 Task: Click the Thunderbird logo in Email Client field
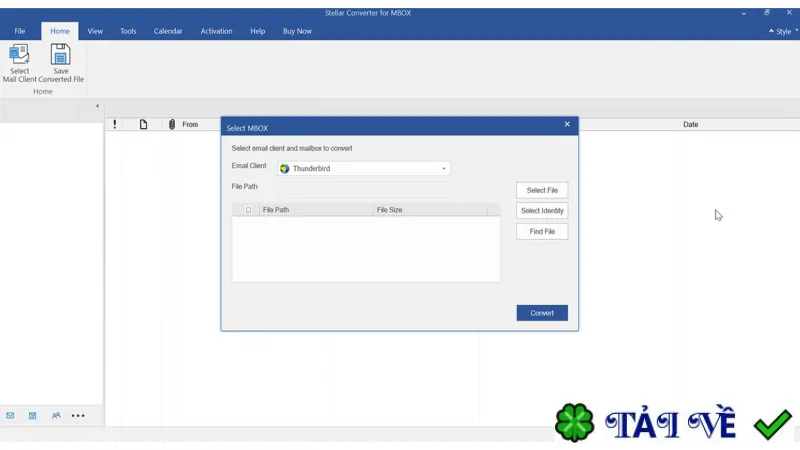285,168
